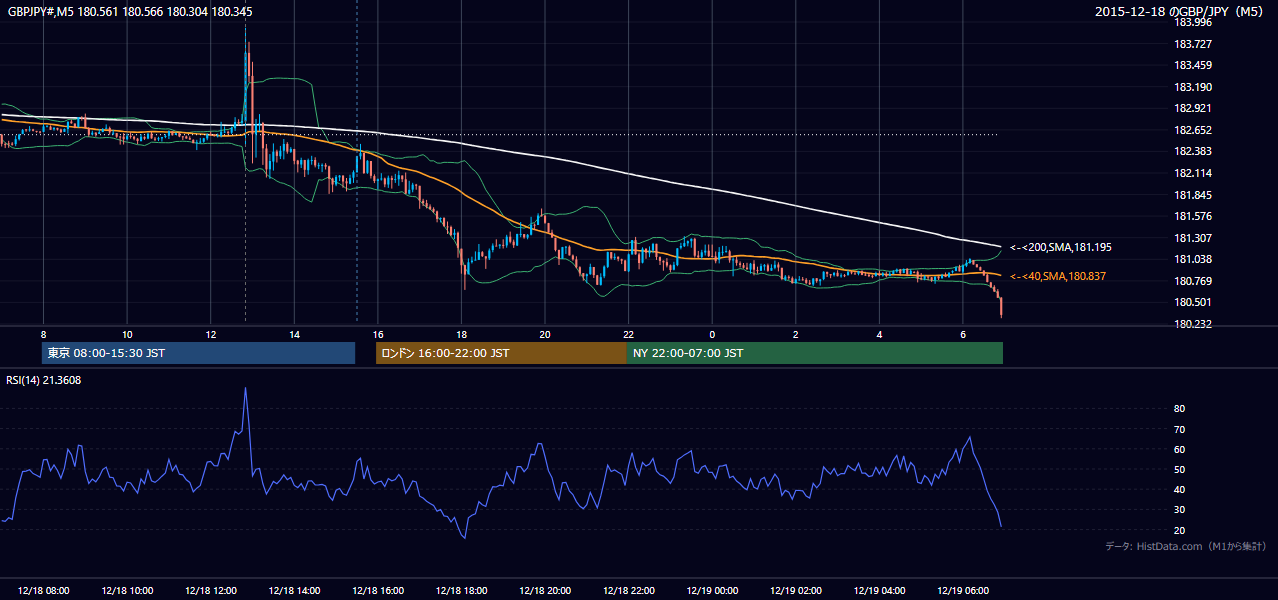Click the bottom time label 12/18 22:00
The image size is (1278, 600).
click(x=628, y=590)
